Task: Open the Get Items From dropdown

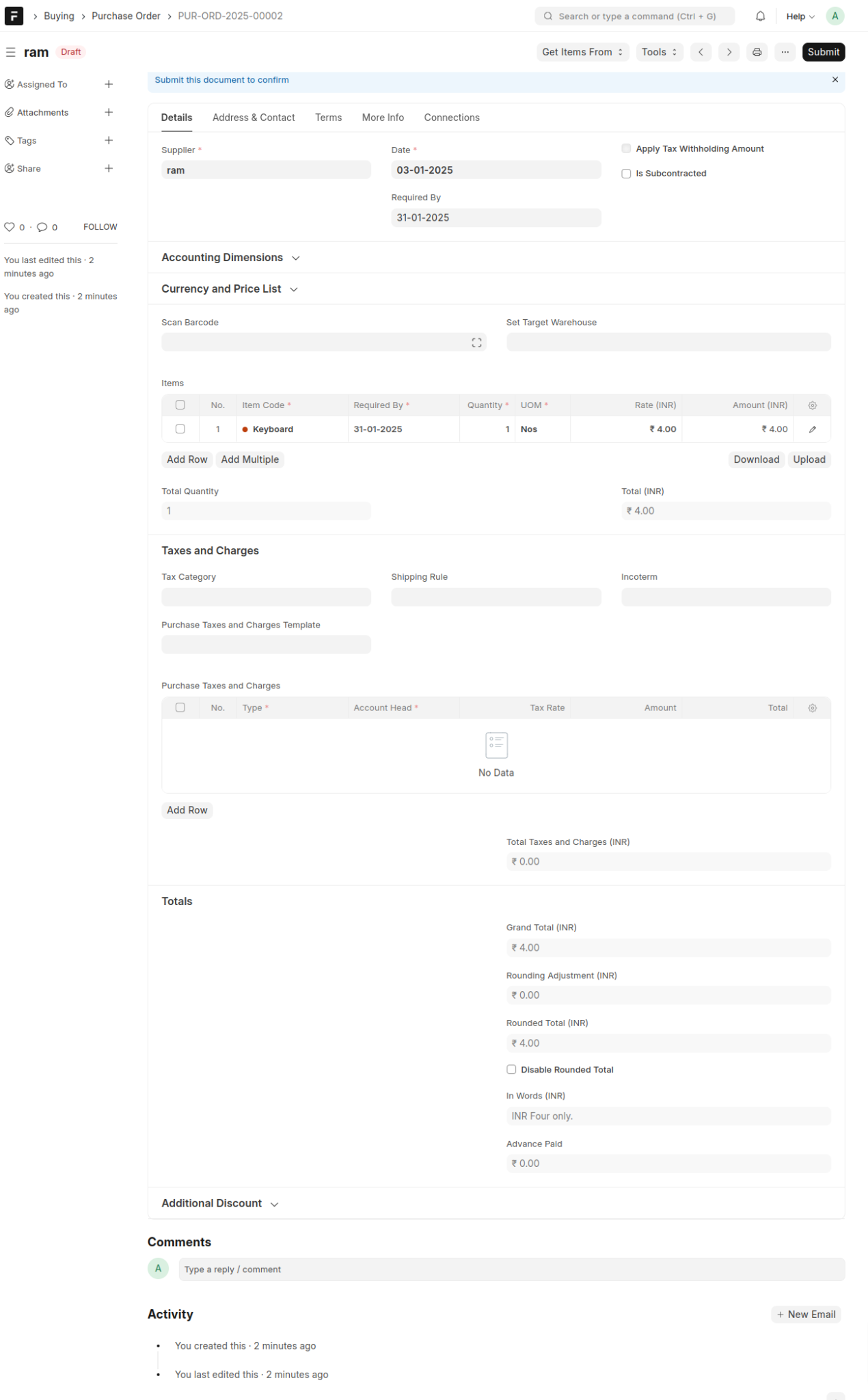Action: tap(582, 52)
